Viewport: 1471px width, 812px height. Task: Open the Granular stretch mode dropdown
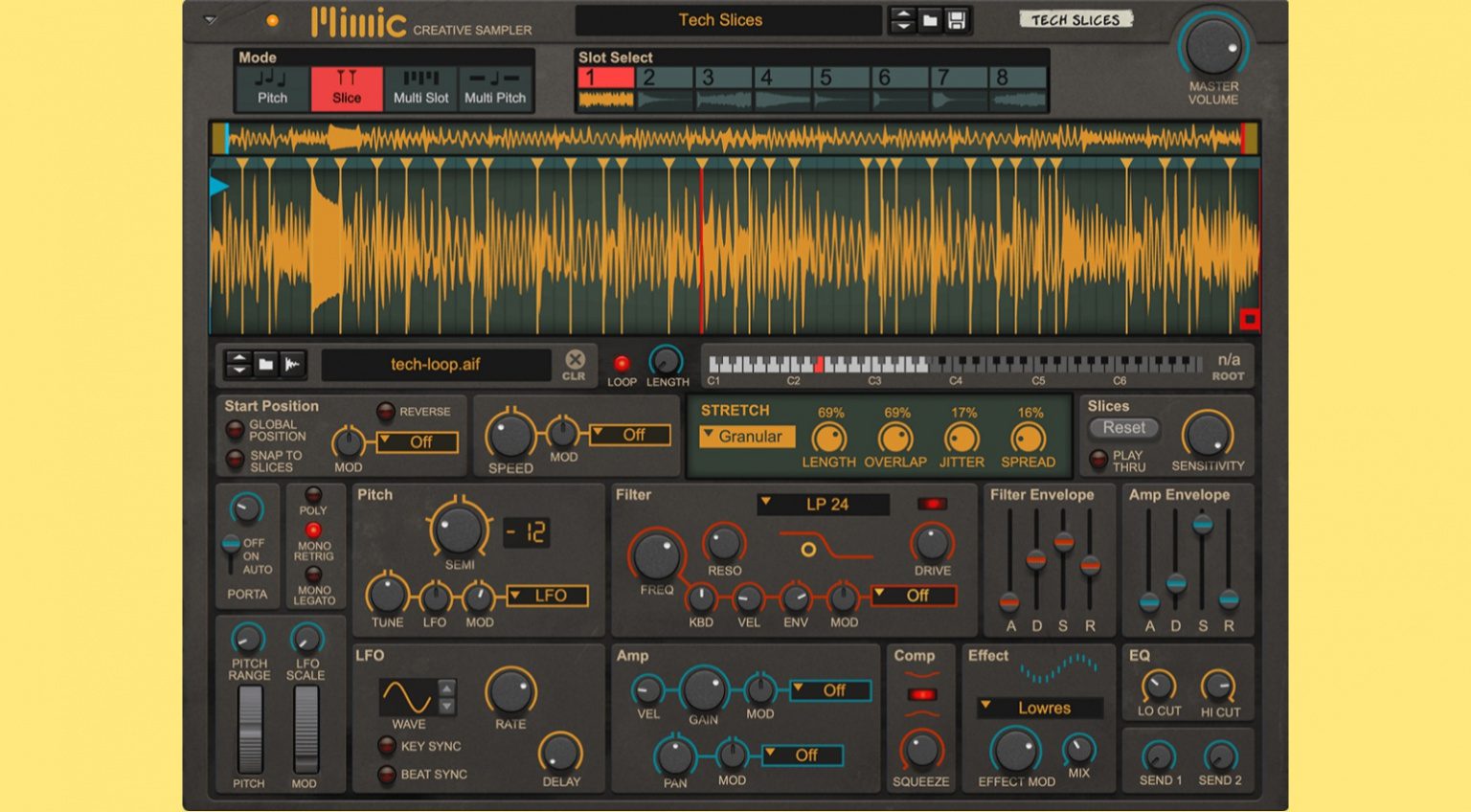(x=746, y=437)
